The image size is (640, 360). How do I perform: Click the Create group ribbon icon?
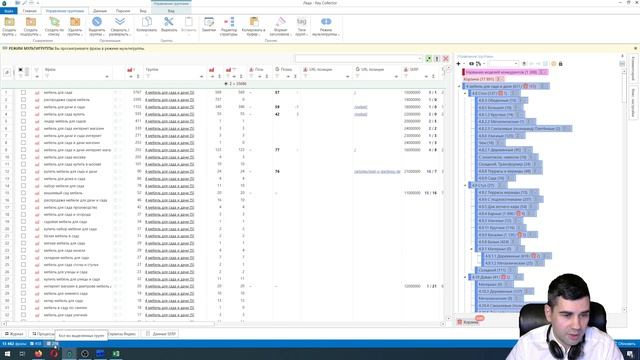click(9, 22)
